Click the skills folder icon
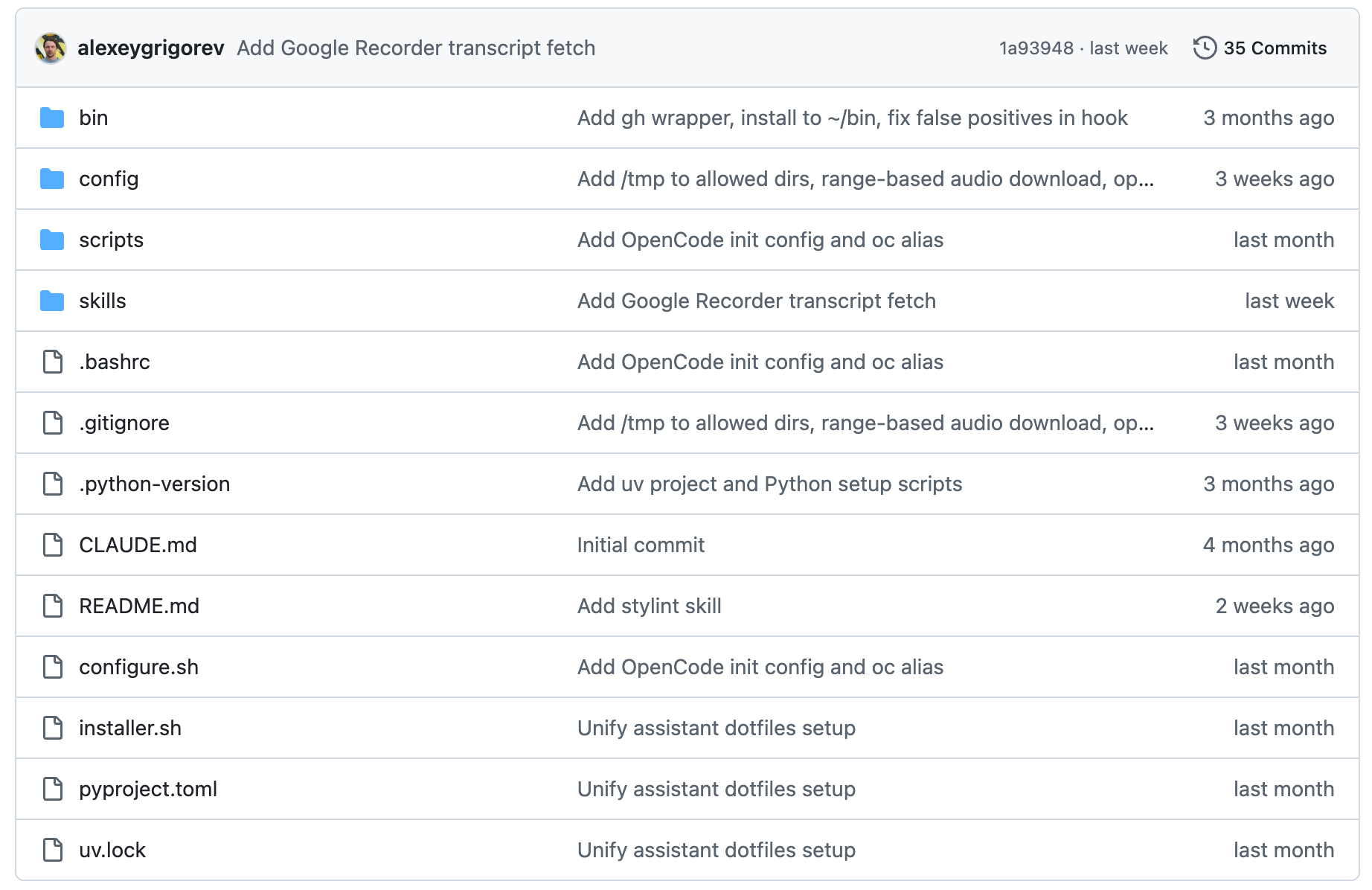The image size is (1372, 890). coord(52,301)
